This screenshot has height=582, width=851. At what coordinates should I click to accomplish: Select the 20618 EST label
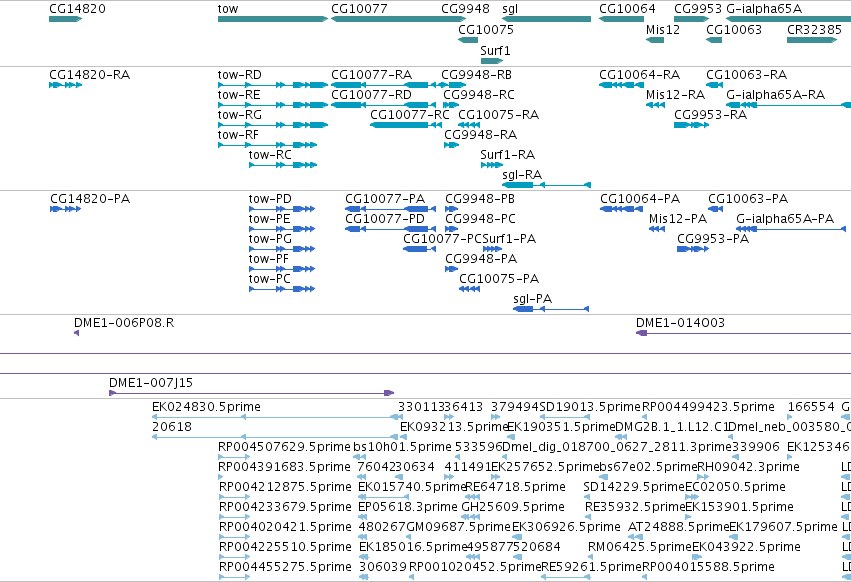(172, 427)
